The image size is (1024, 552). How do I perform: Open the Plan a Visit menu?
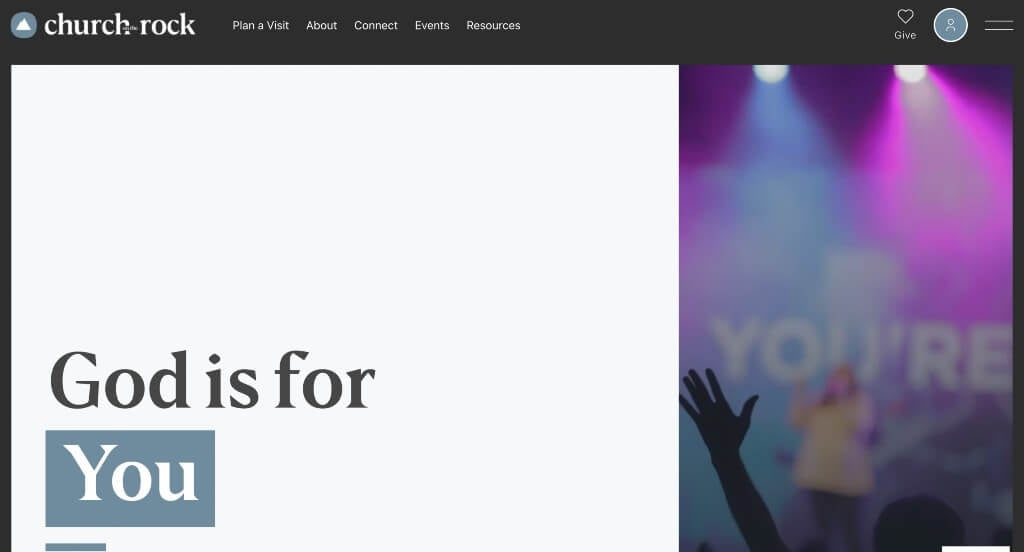(x=261, y=25)
